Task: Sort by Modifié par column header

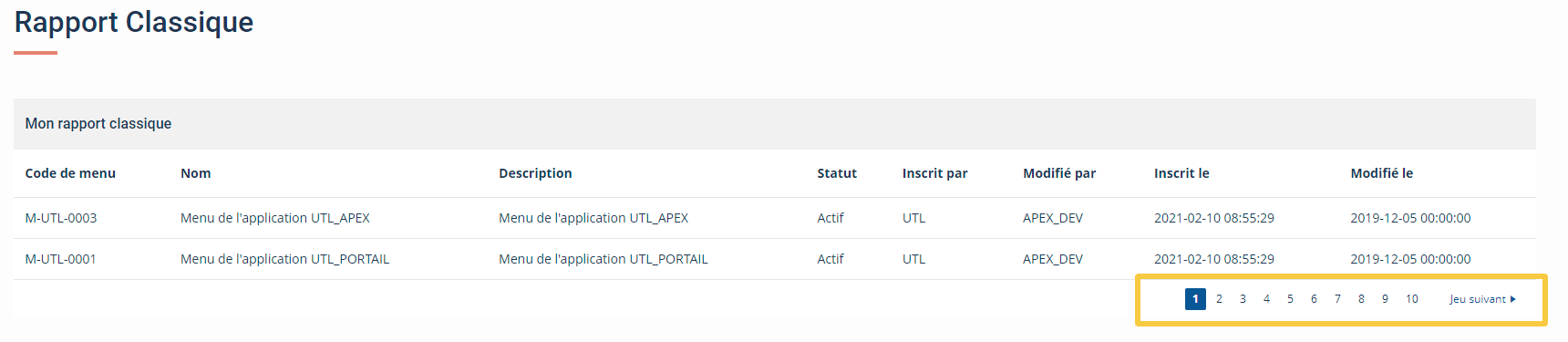Action: (x=1059, y=173)
